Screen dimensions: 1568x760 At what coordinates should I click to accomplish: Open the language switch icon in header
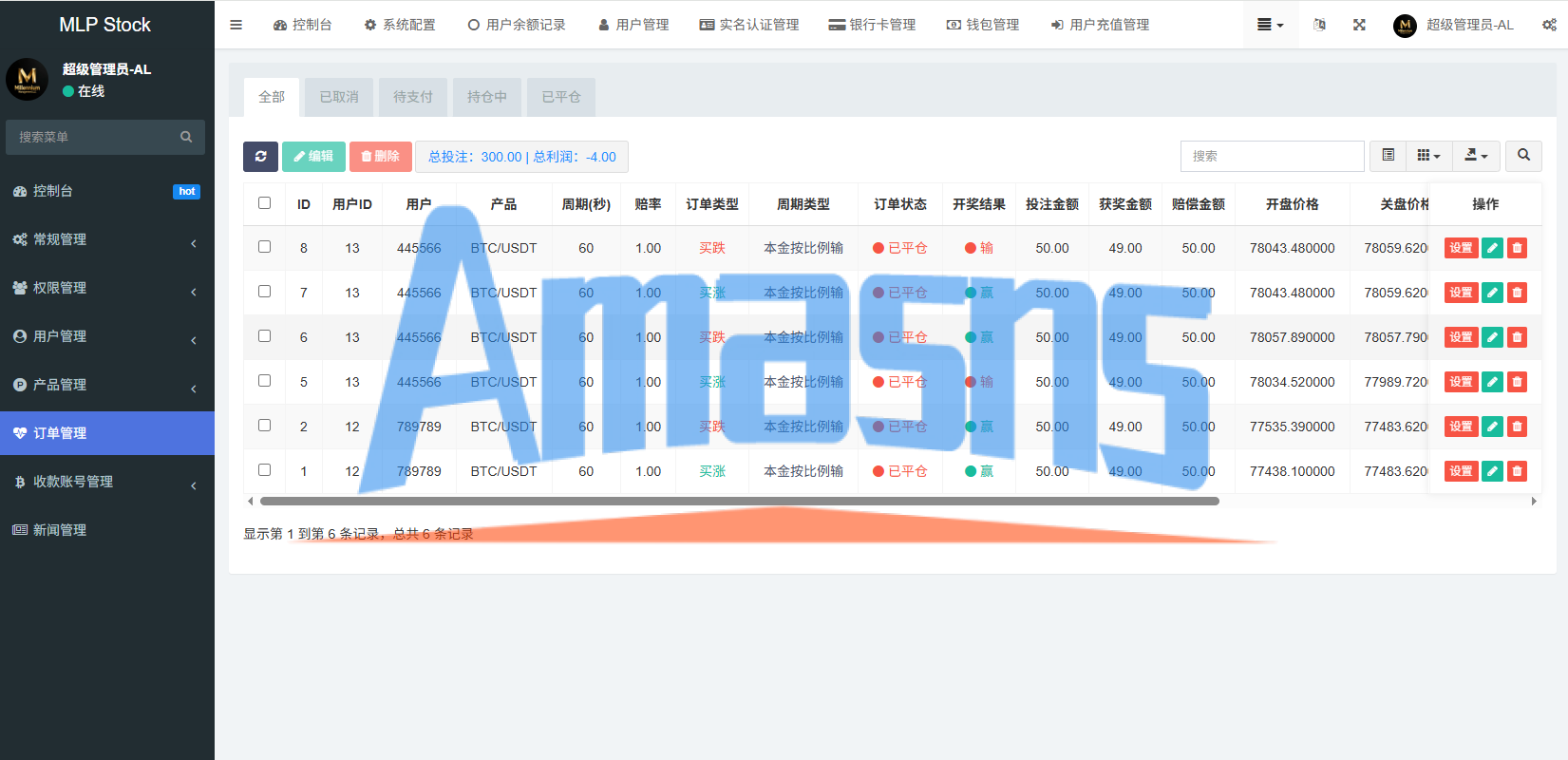click(1319, 25)
